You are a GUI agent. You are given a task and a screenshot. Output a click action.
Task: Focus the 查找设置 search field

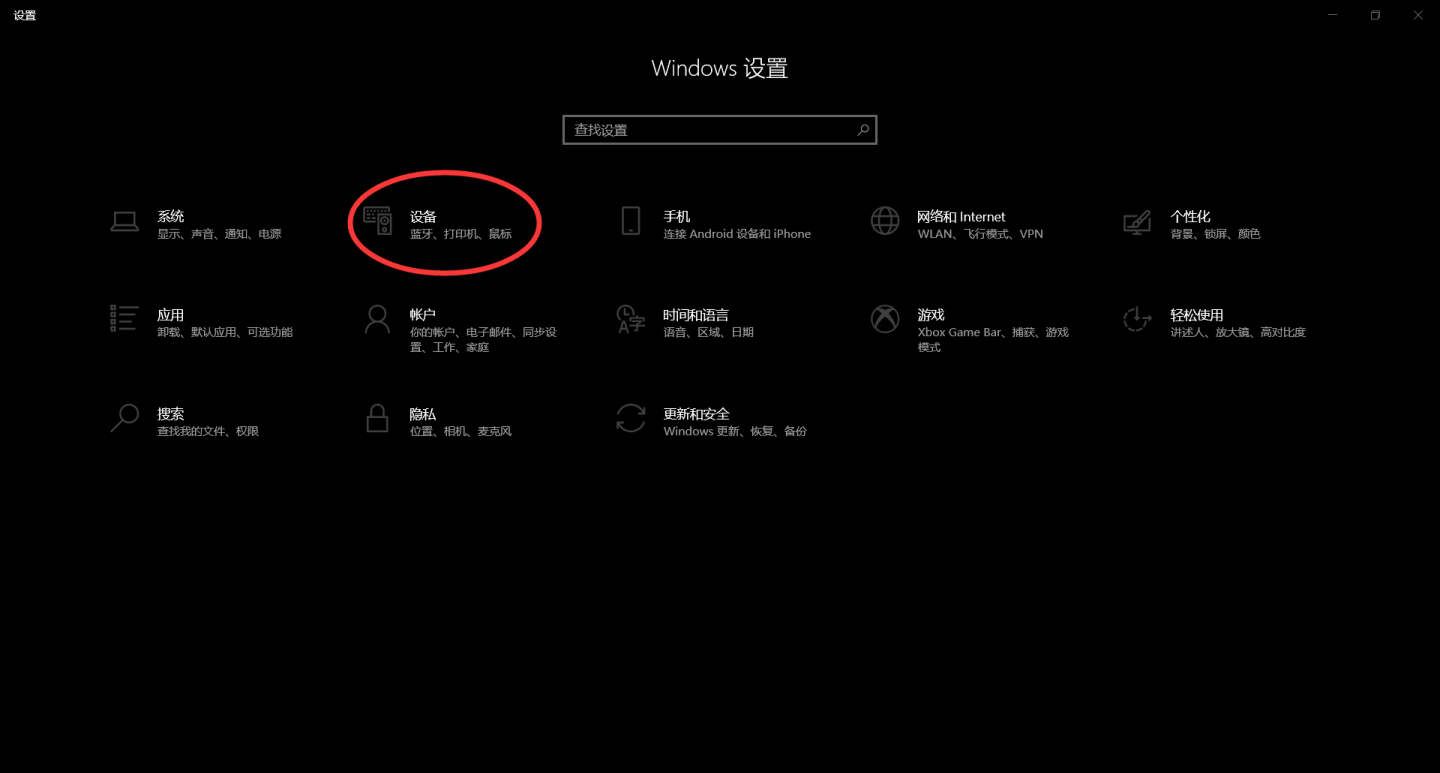(720, 130)
